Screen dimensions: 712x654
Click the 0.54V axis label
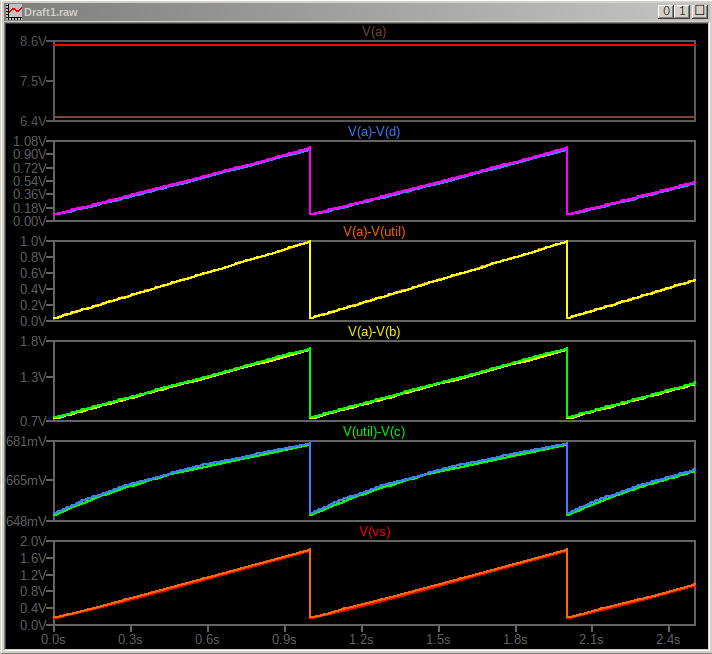[30, 181]
